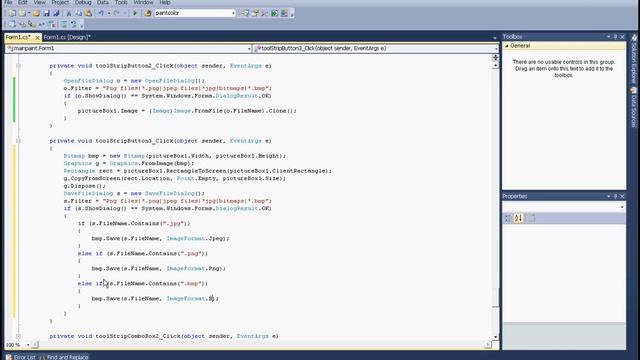Click the toolbar icon left of Start Page icon
The height and width of the screenshot is (360, 640).
point(264,13)
